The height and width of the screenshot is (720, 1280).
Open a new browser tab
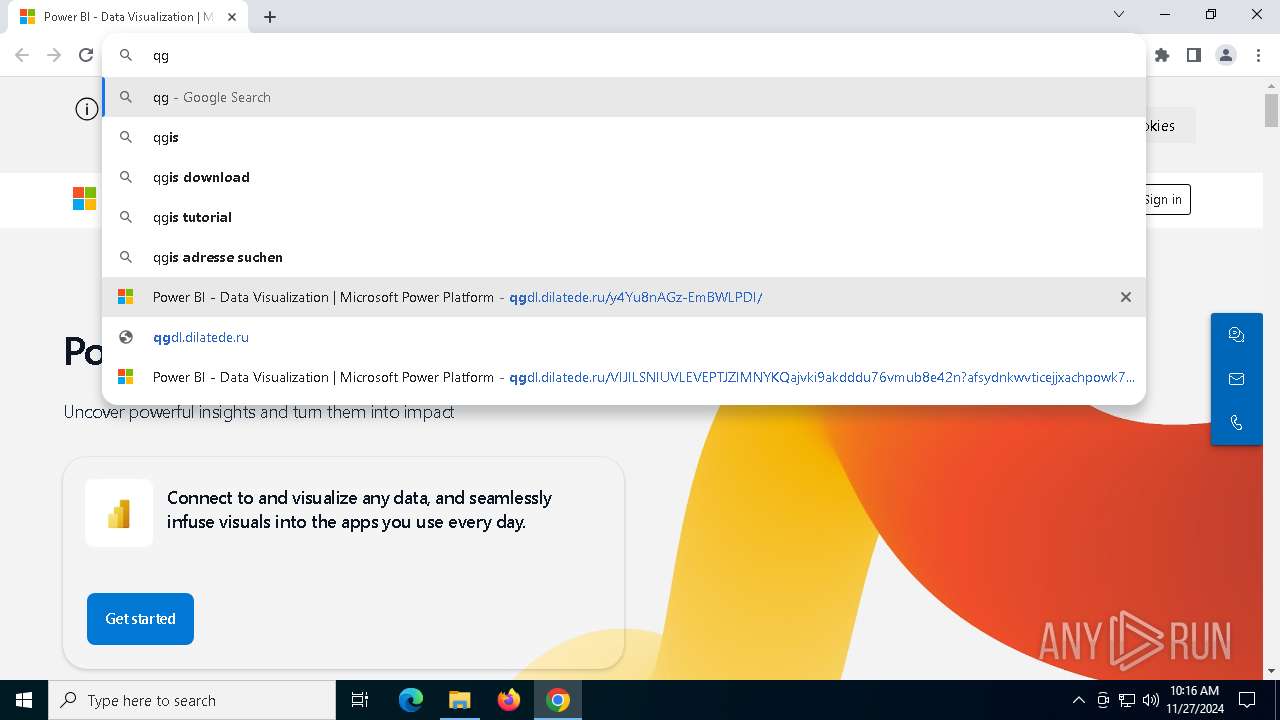point(270,16)
